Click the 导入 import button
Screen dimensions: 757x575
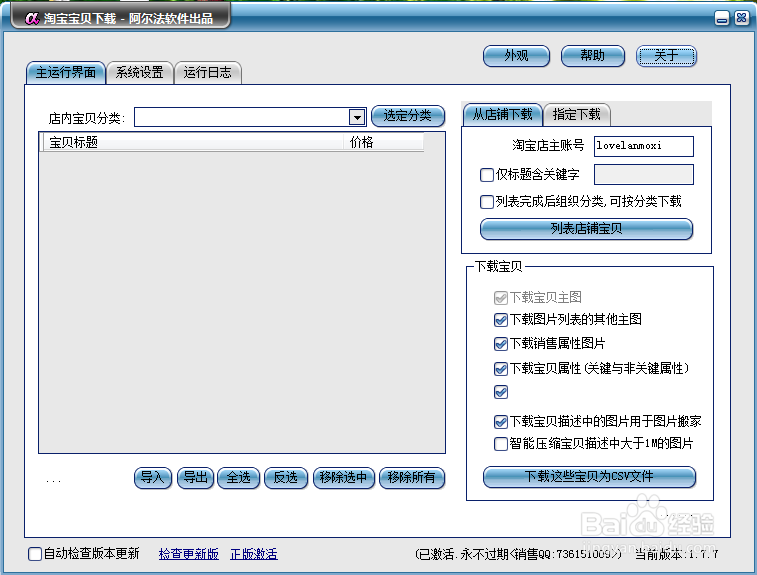[x=153, y=478]
